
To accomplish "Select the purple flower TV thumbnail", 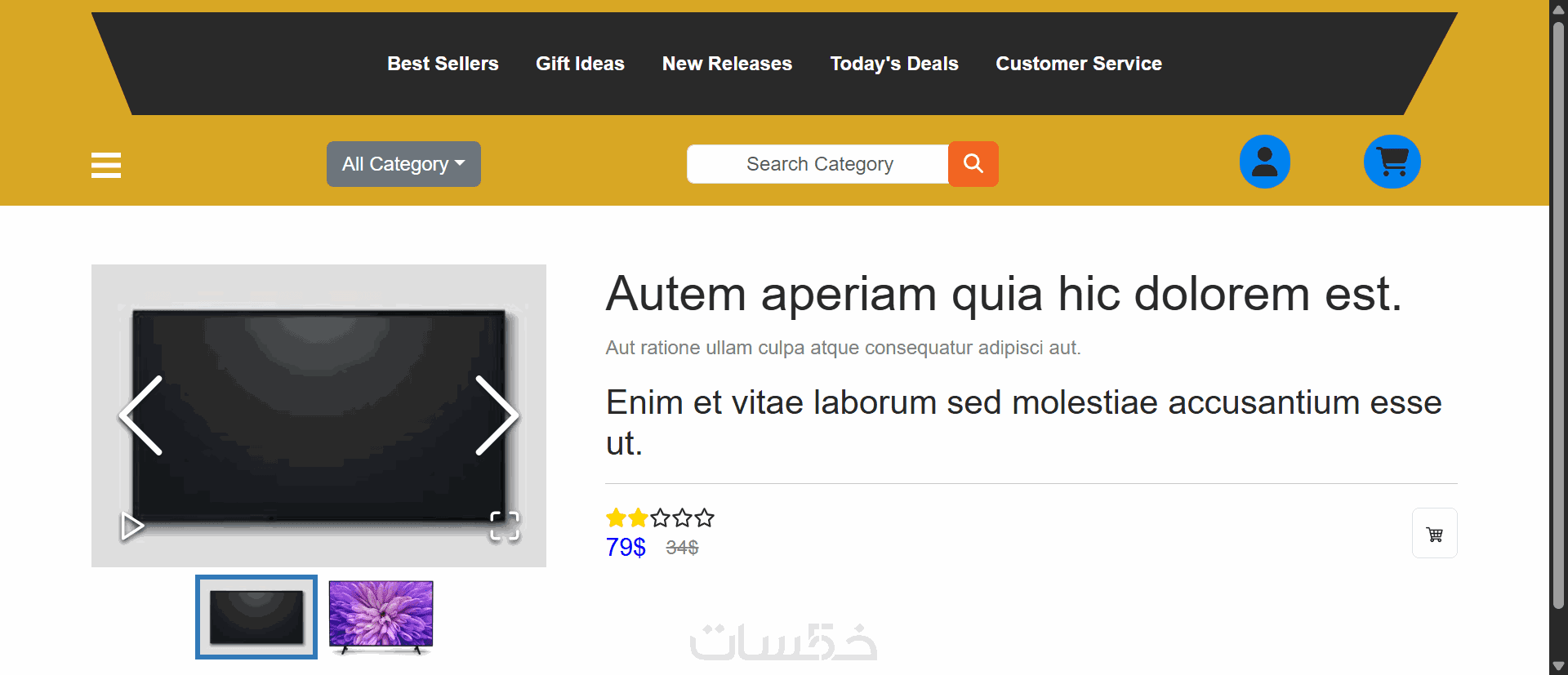I will (381, 617).
